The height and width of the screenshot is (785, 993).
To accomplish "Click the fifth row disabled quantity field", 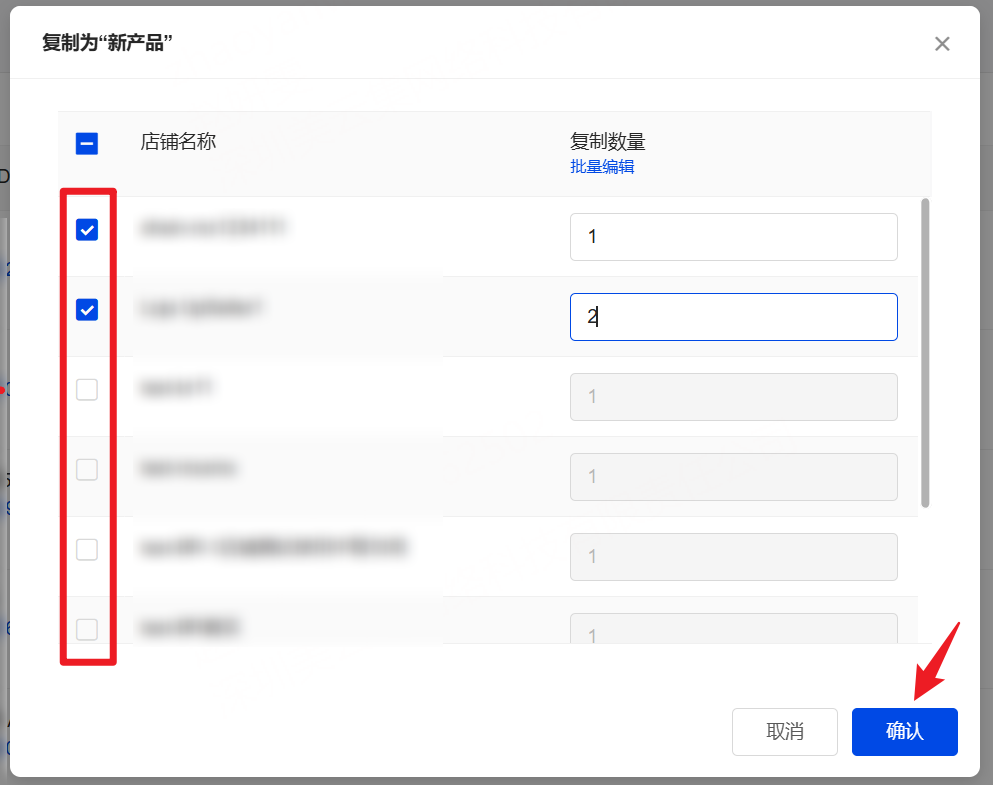I will (733, 557).
